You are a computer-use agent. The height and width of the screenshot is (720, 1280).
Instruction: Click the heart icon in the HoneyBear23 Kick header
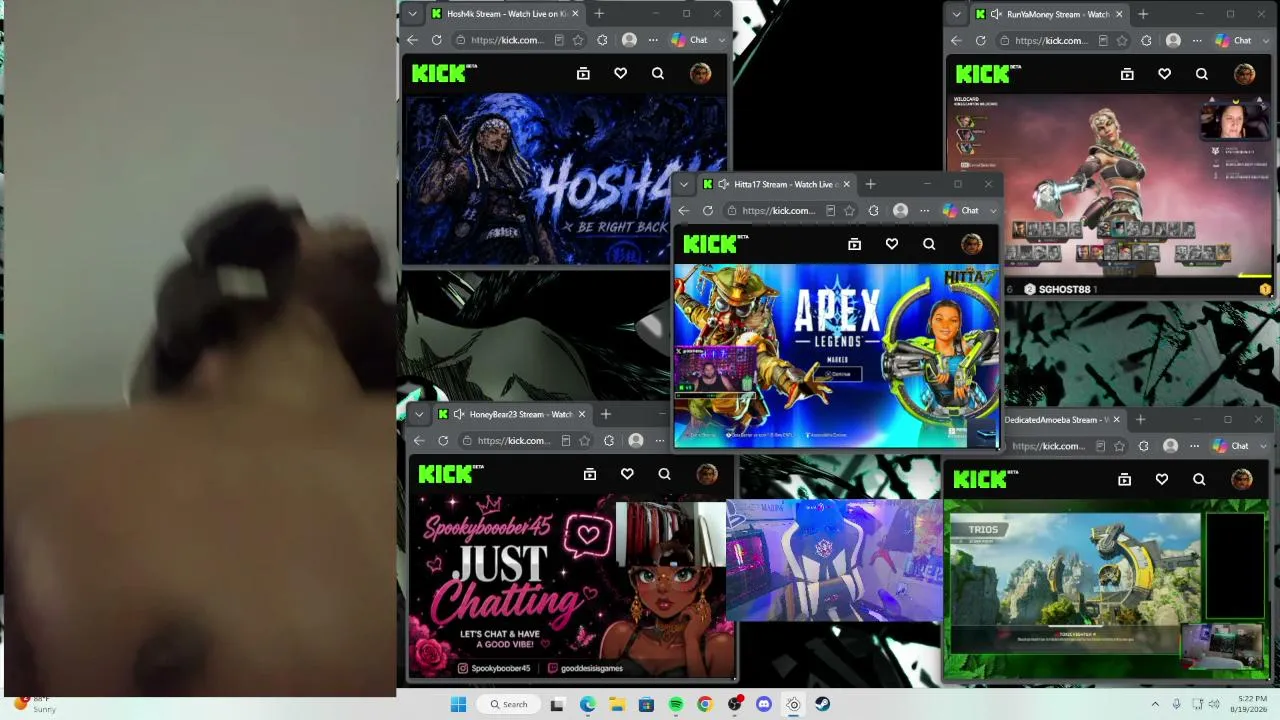click(627, 474)
